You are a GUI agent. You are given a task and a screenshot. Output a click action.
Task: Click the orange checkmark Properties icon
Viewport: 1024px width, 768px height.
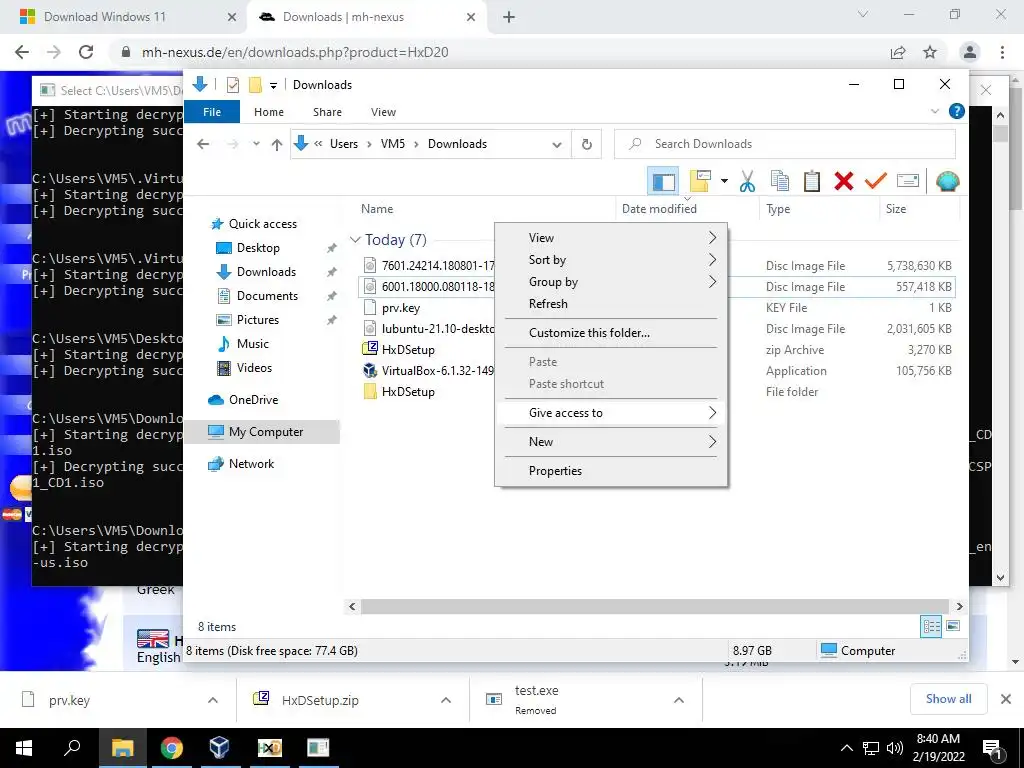click(x=876, y=181)
